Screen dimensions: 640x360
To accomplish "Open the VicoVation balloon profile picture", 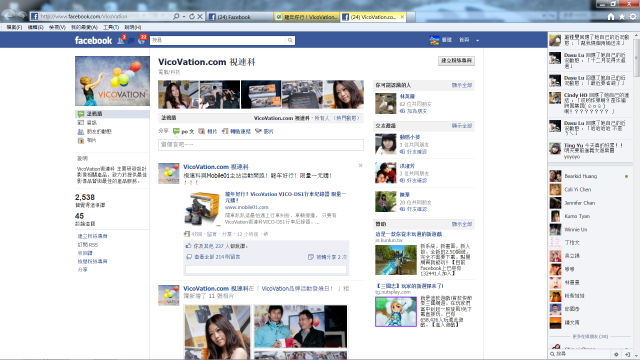I will click(x=112, y=81).
